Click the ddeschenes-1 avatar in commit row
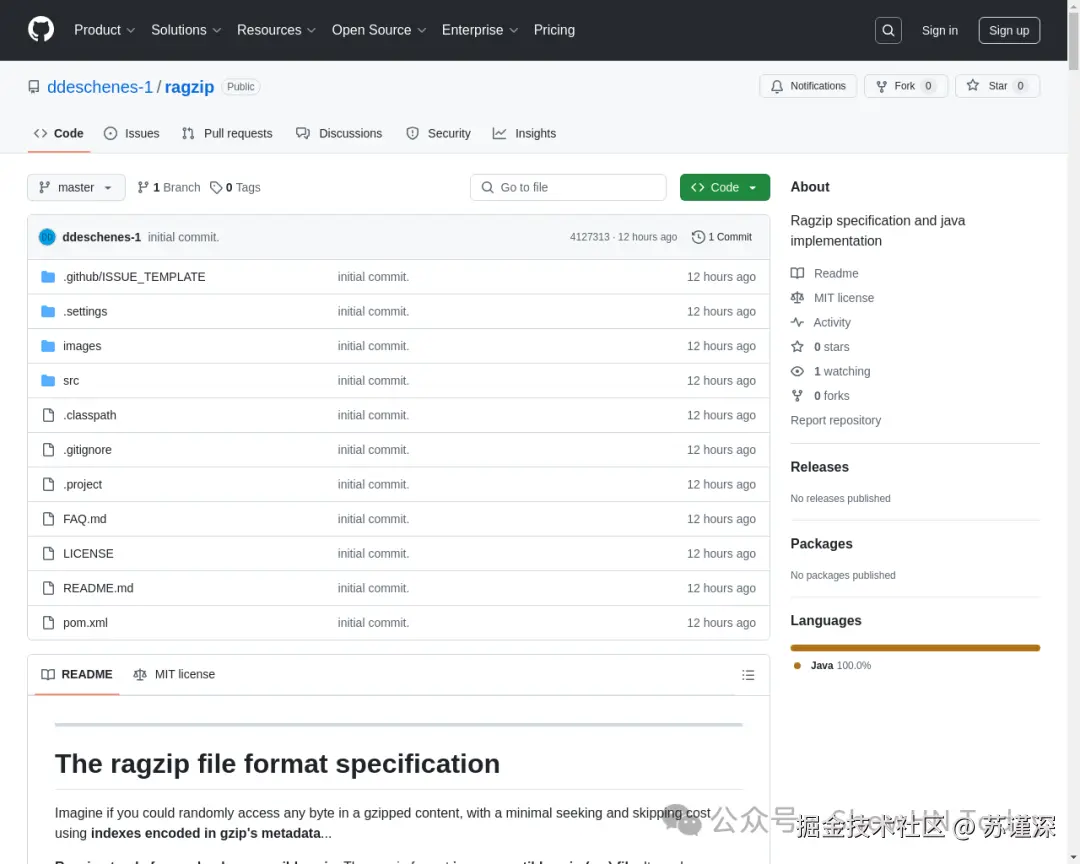 47,237
